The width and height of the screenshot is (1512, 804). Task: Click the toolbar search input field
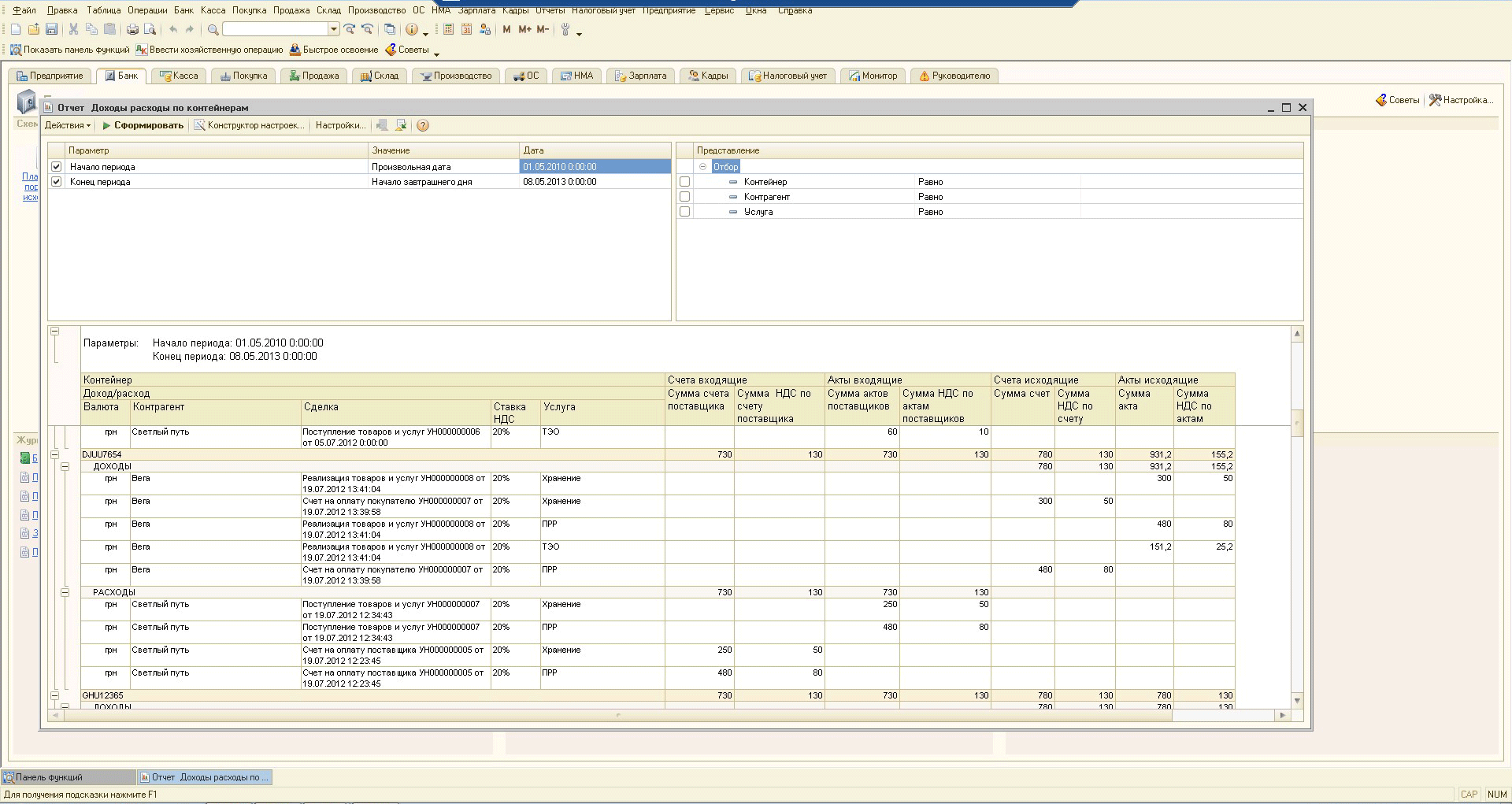tap(276, 29)
